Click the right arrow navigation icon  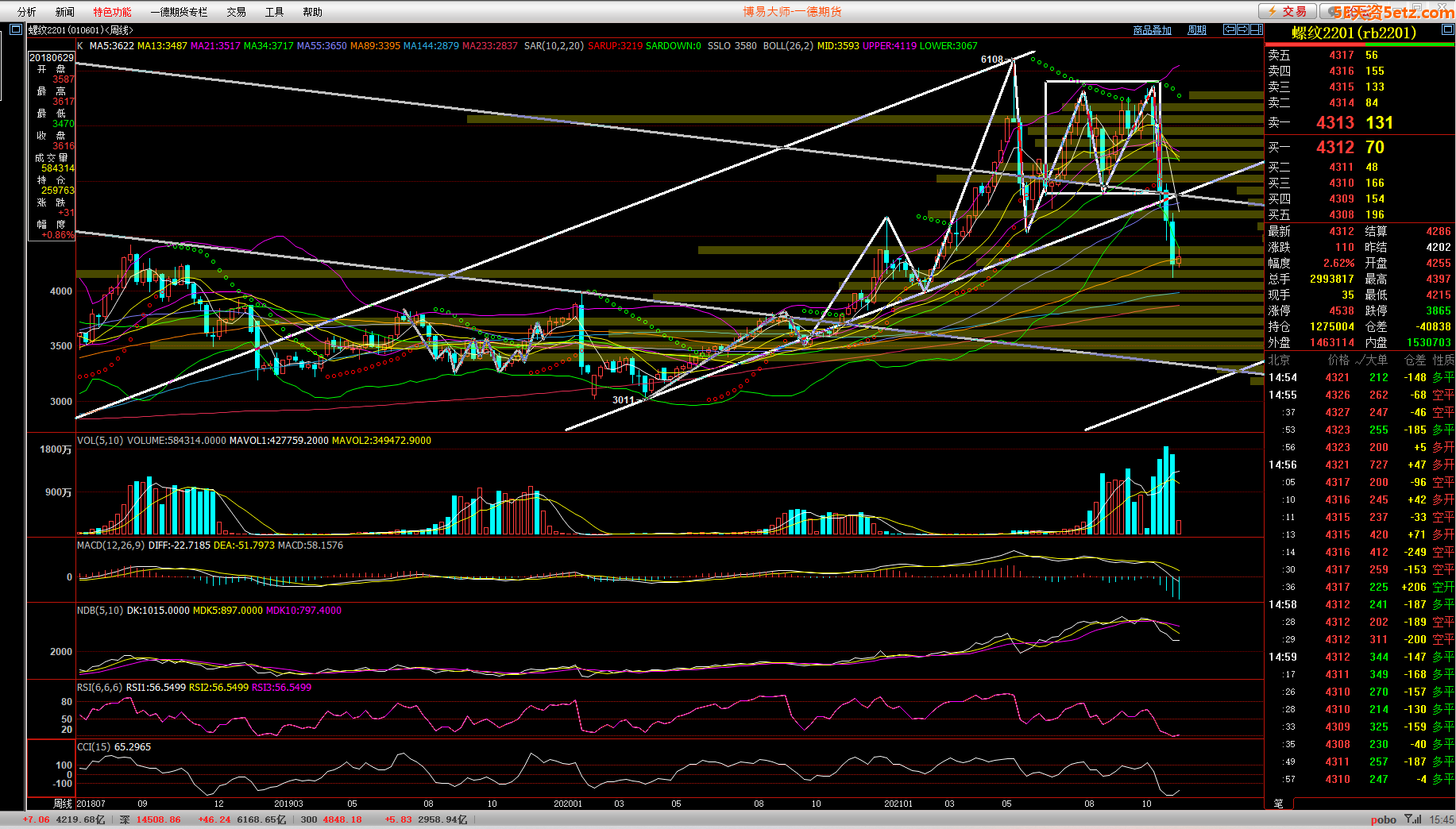coord(1243,29)
